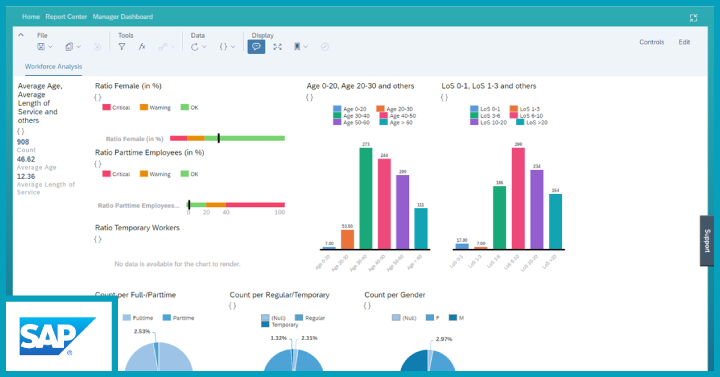Image resolution: width=720 pixels, height=377 pixels.
Task: Click the File group label
Action: [x=42, y=35]
